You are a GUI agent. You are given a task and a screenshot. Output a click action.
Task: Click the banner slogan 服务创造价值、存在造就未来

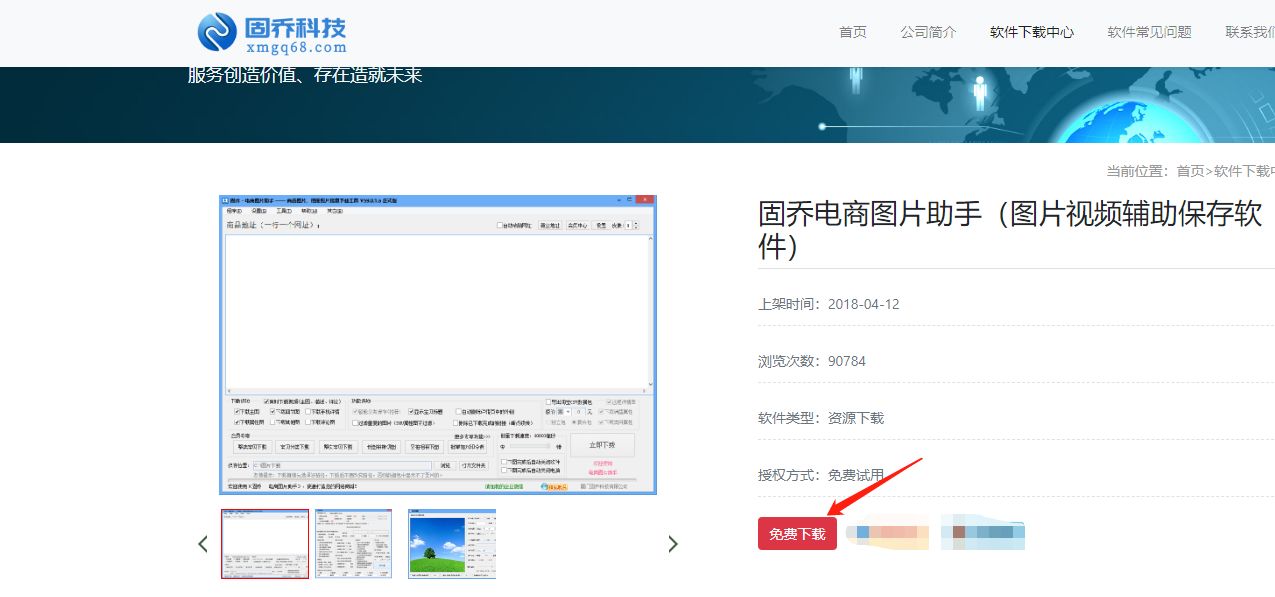[305, 75]
